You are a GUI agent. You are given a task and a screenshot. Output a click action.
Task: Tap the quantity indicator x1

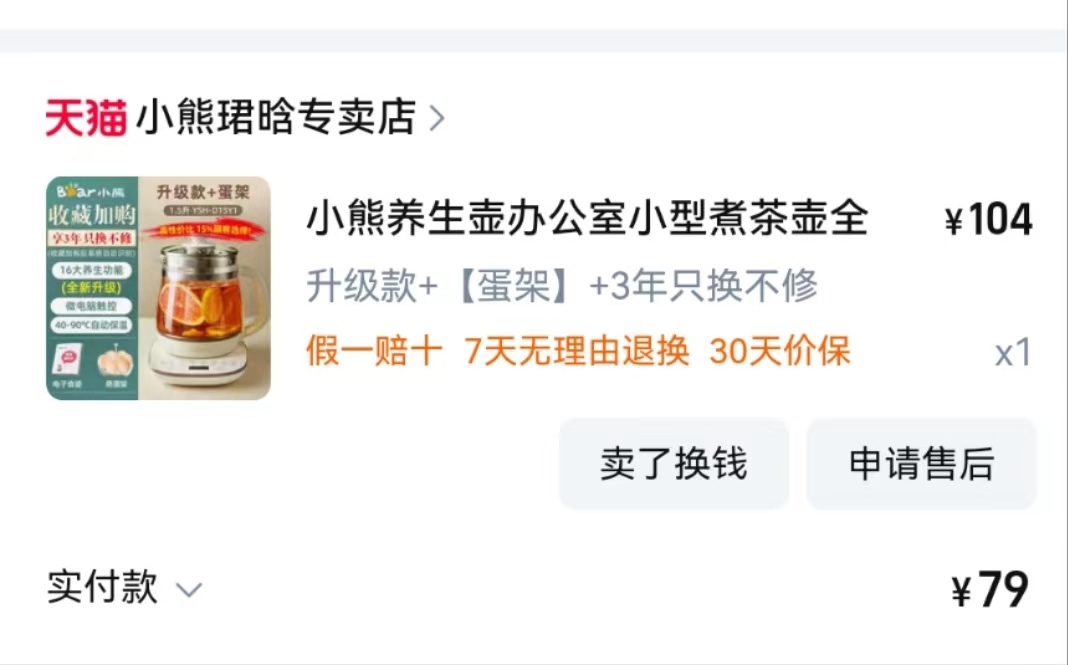pyautogui.click(x=1013, y=352)
